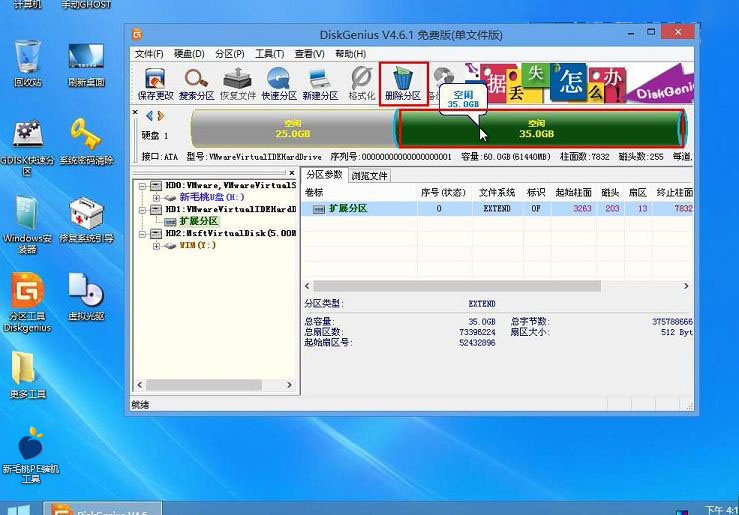The image size is (739, 515).
Task: Select the WIM (Y:) tree item
Action: (197, 245)
